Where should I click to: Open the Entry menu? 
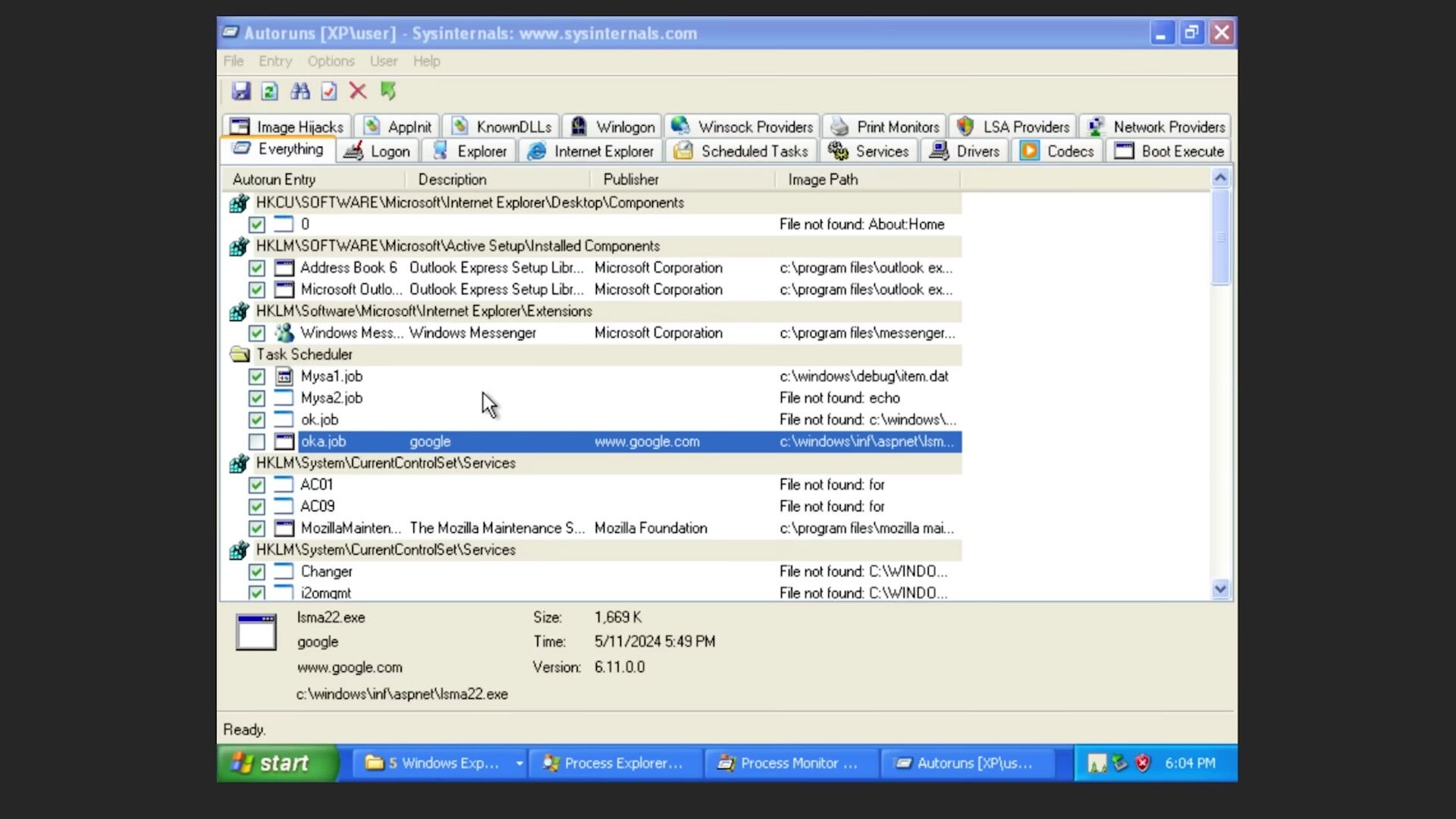point(275,61)
